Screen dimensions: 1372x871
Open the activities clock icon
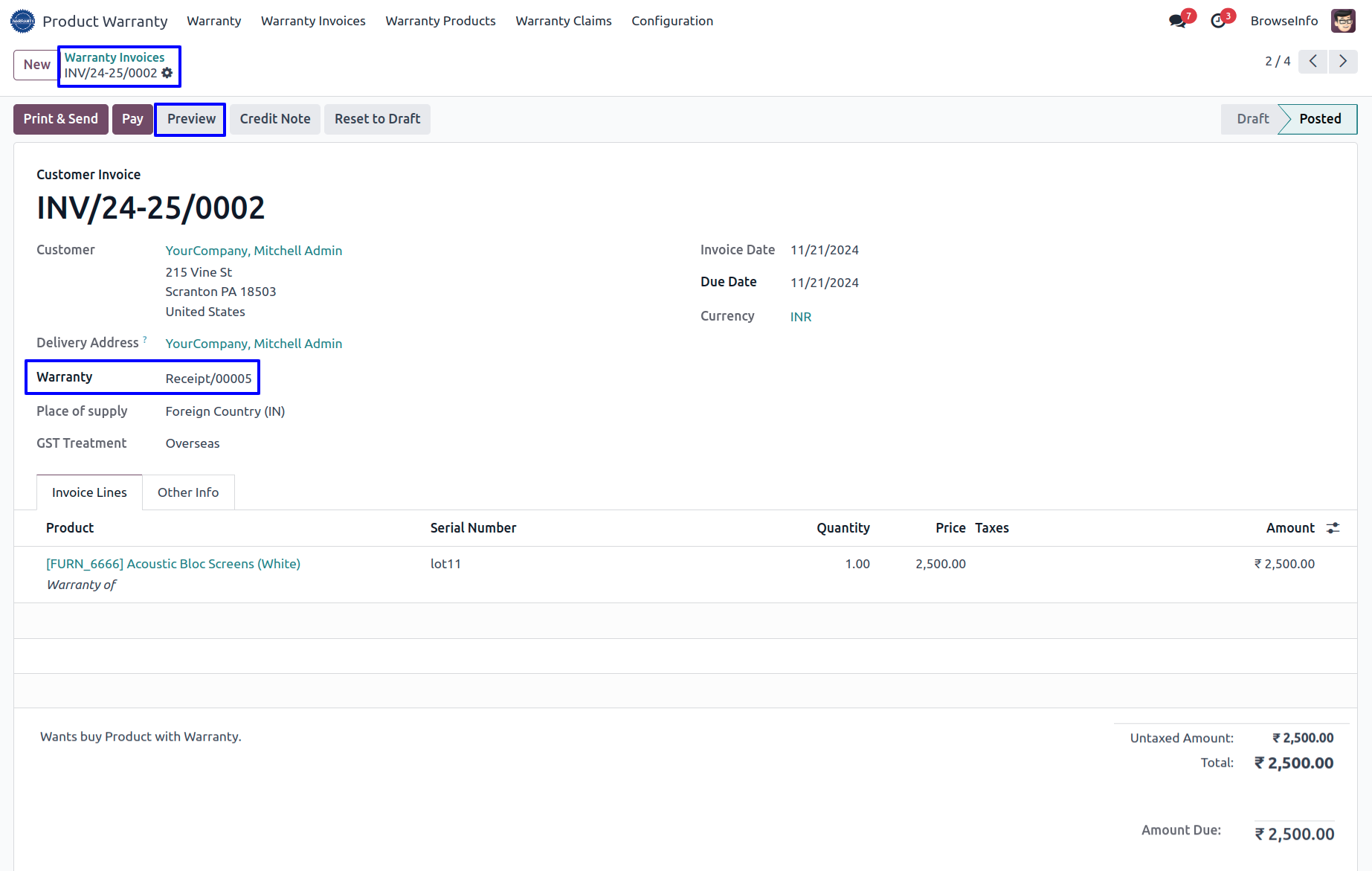pyautogui.click(x=1218, y=21)
